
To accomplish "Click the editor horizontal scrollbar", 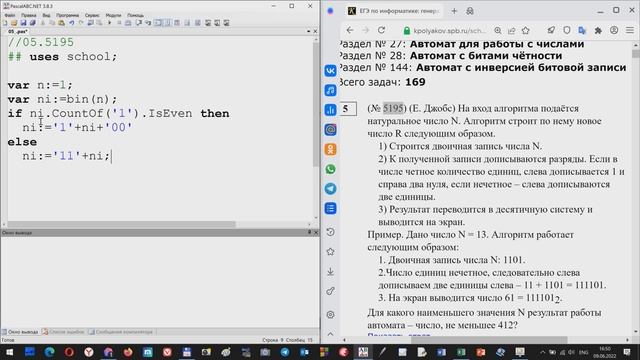I will pos(122,224).
